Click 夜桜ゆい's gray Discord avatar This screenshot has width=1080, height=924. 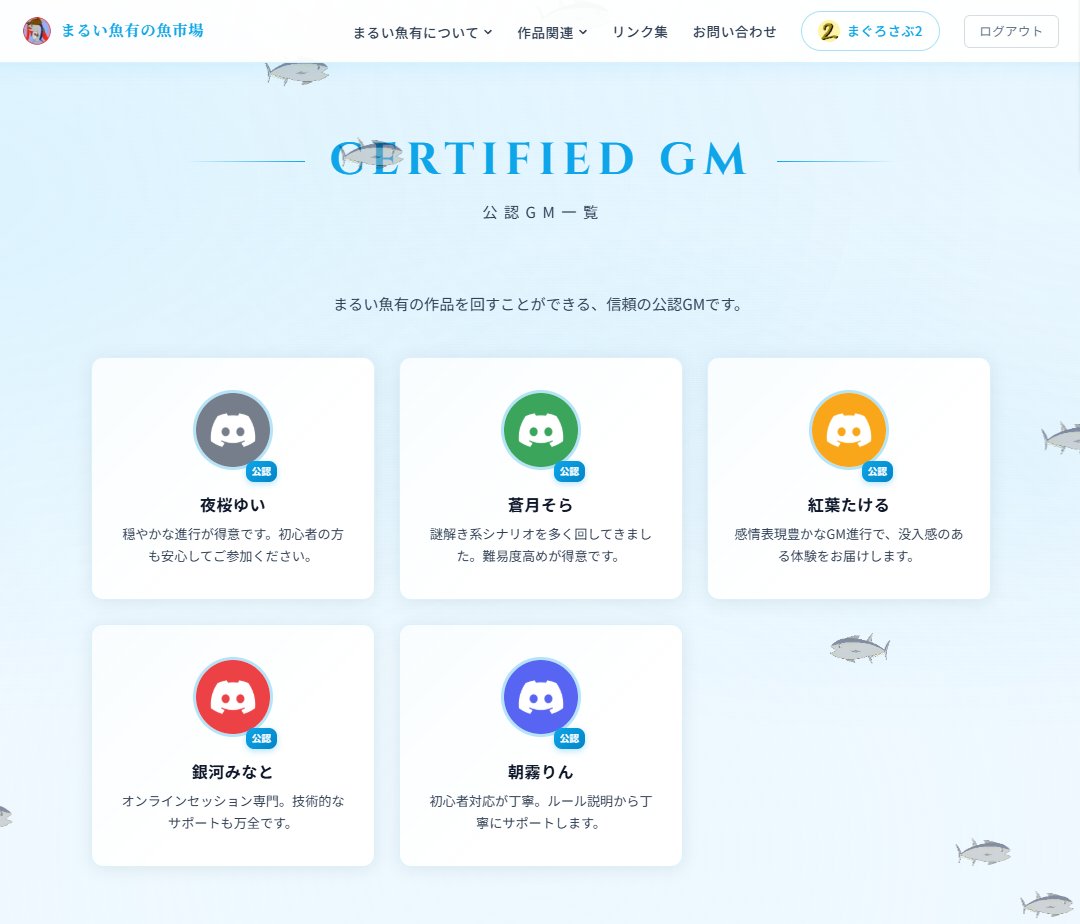[233, 430]
